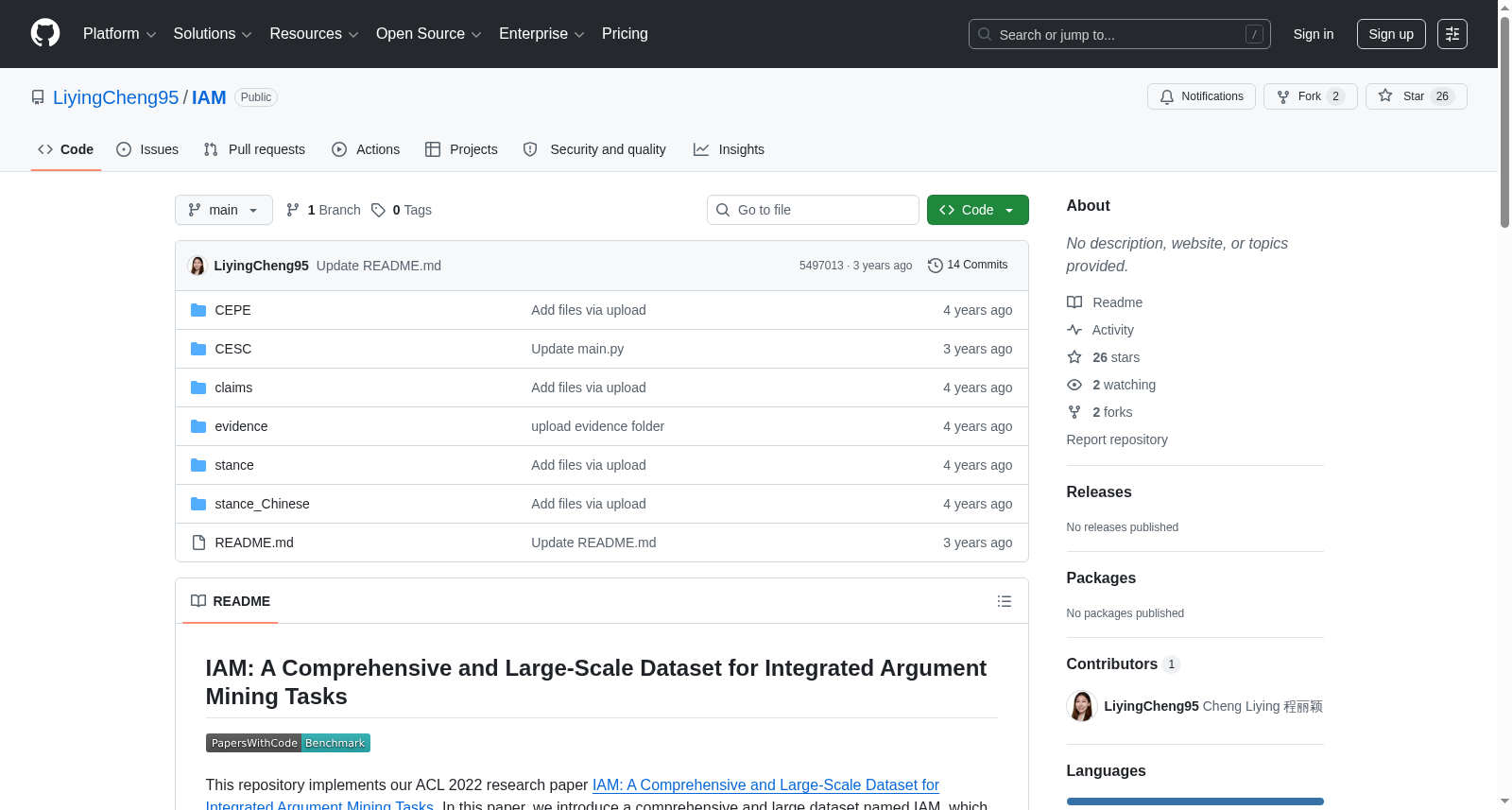Screen dimensions: 1512x810
Task: Click the Go to file search icon
Action: (723, 210)
